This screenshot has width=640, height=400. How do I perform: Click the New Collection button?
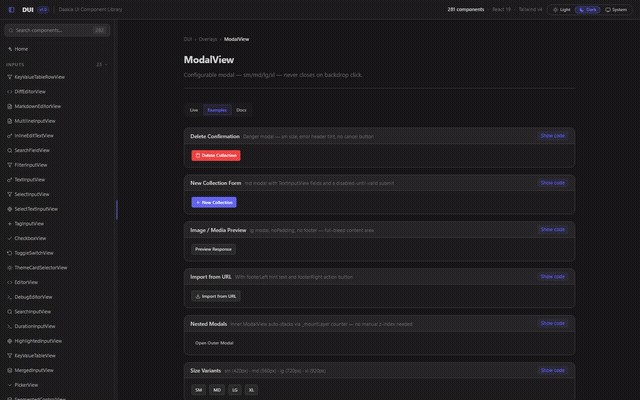click(214, 202)
